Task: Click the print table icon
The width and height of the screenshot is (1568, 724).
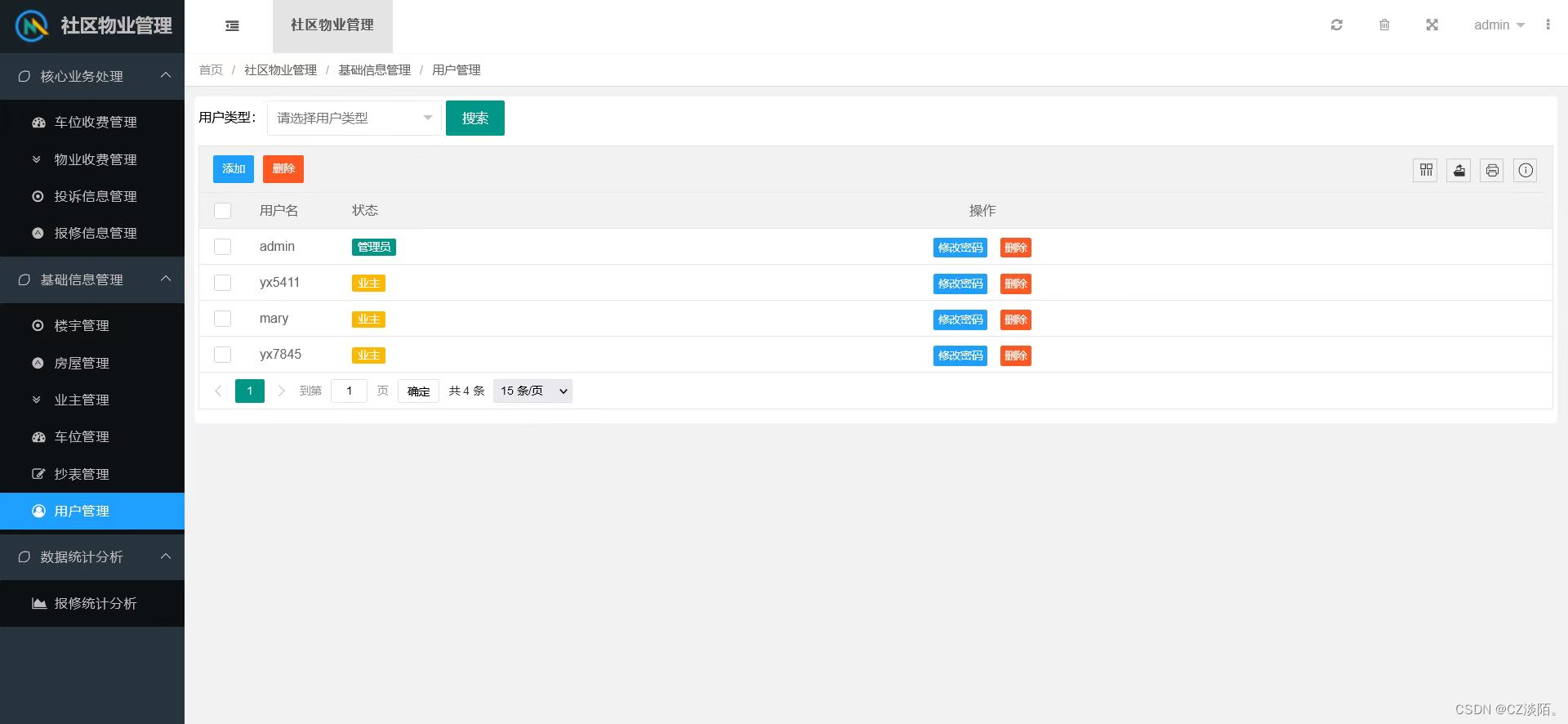Action: click(x=1492, y=170)
